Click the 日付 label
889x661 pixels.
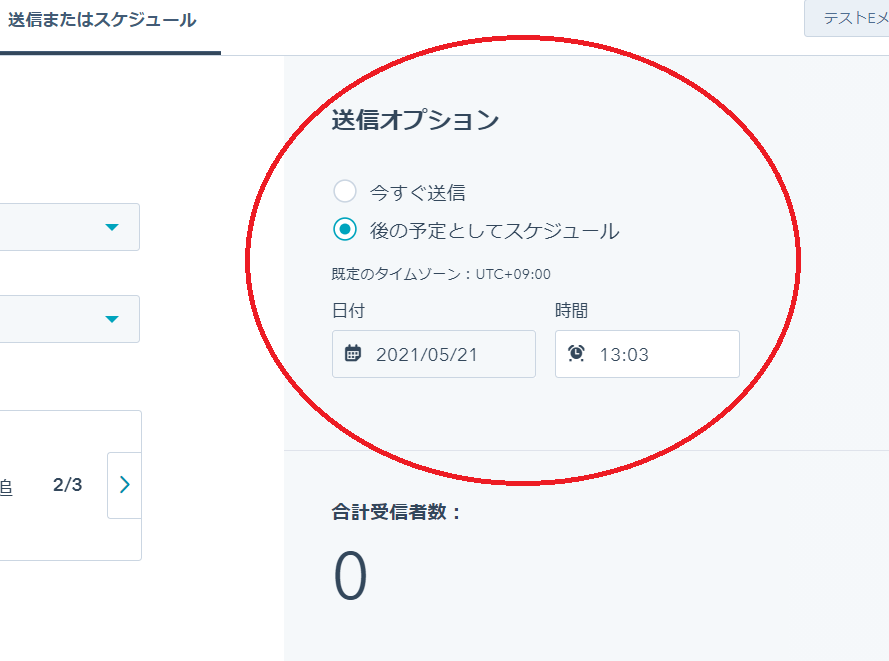(348, 311)
